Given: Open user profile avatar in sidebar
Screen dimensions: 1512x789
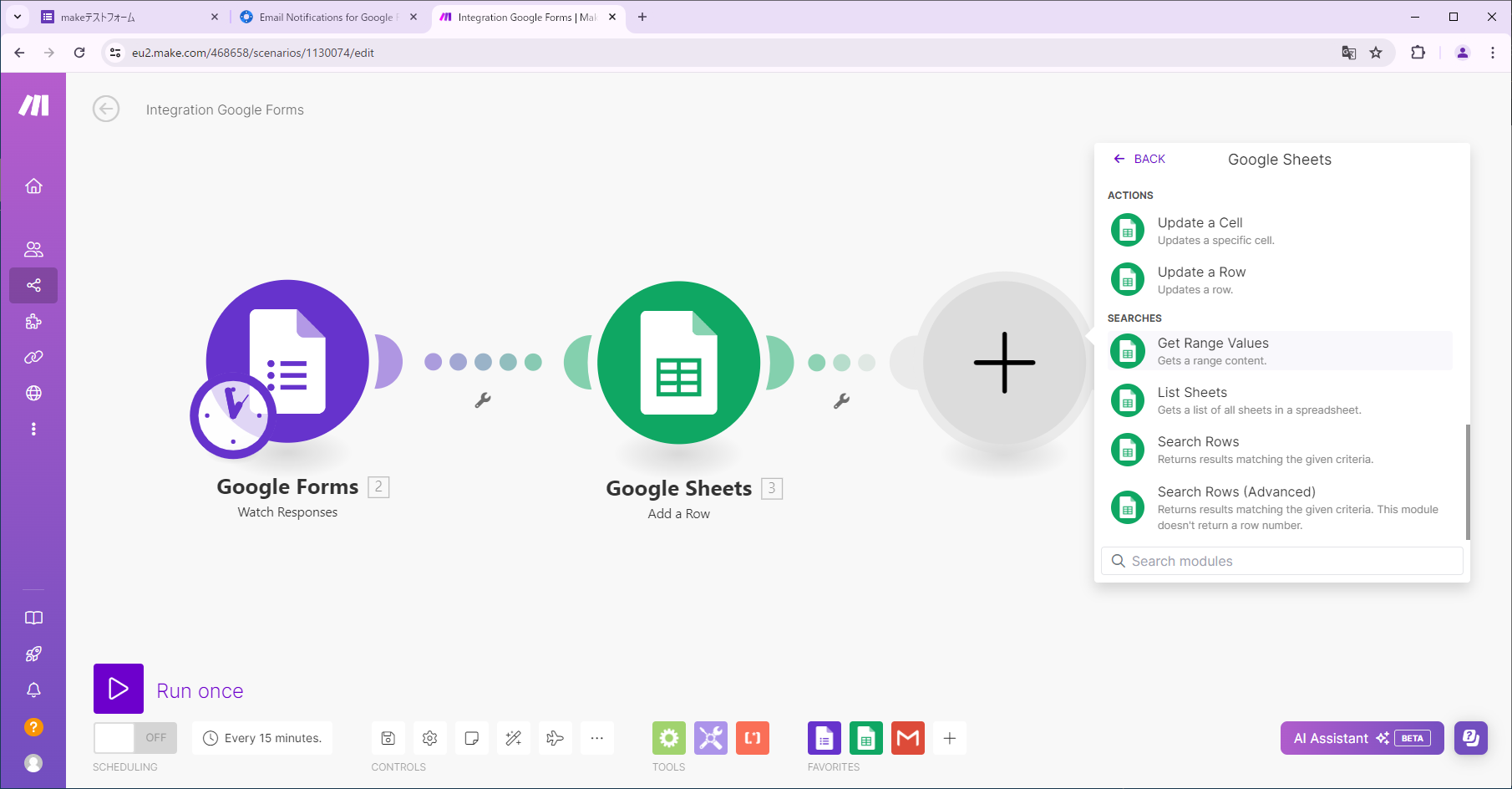Looking at the screenshot, I should coord(33,763).
